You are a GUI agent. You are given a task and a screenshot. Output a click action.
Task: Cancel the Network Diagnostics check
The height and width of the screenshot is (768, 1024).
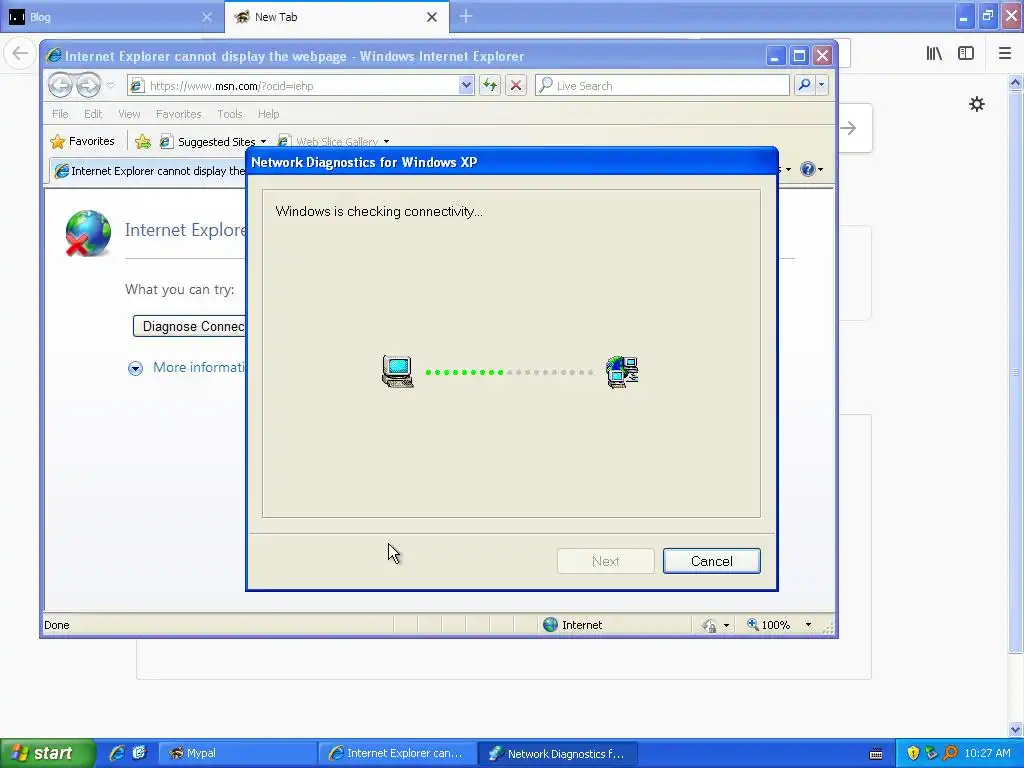(x=711, y=561)
